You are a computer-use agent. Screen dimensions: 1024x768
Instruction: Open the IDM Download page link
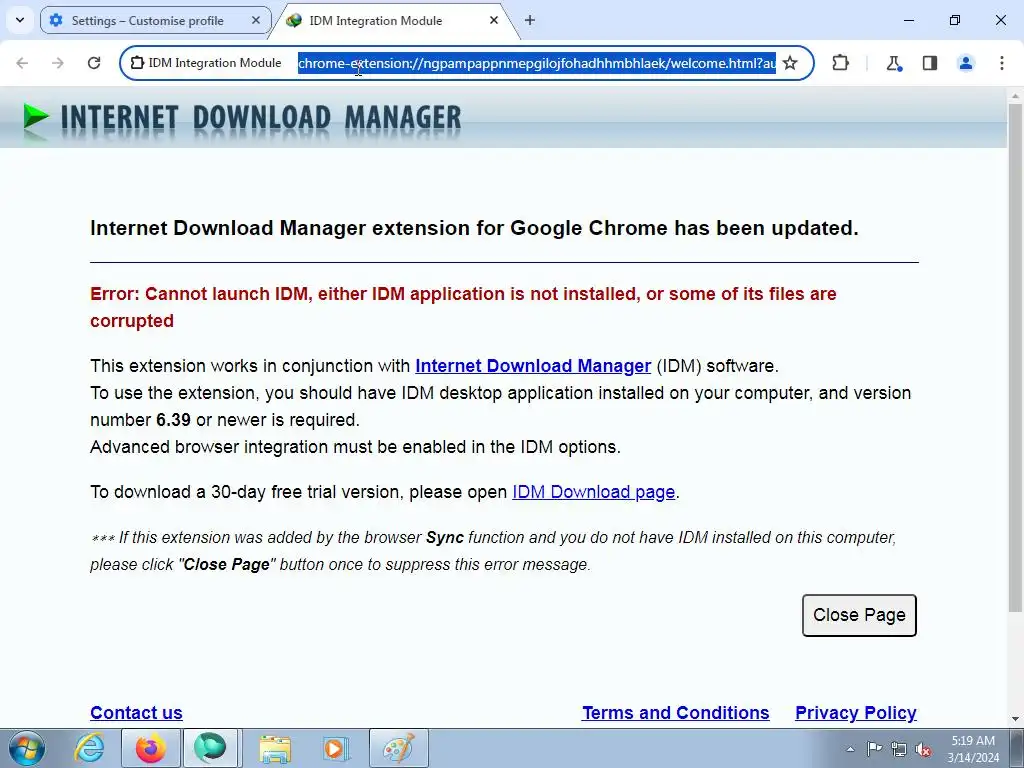point(594,492)
